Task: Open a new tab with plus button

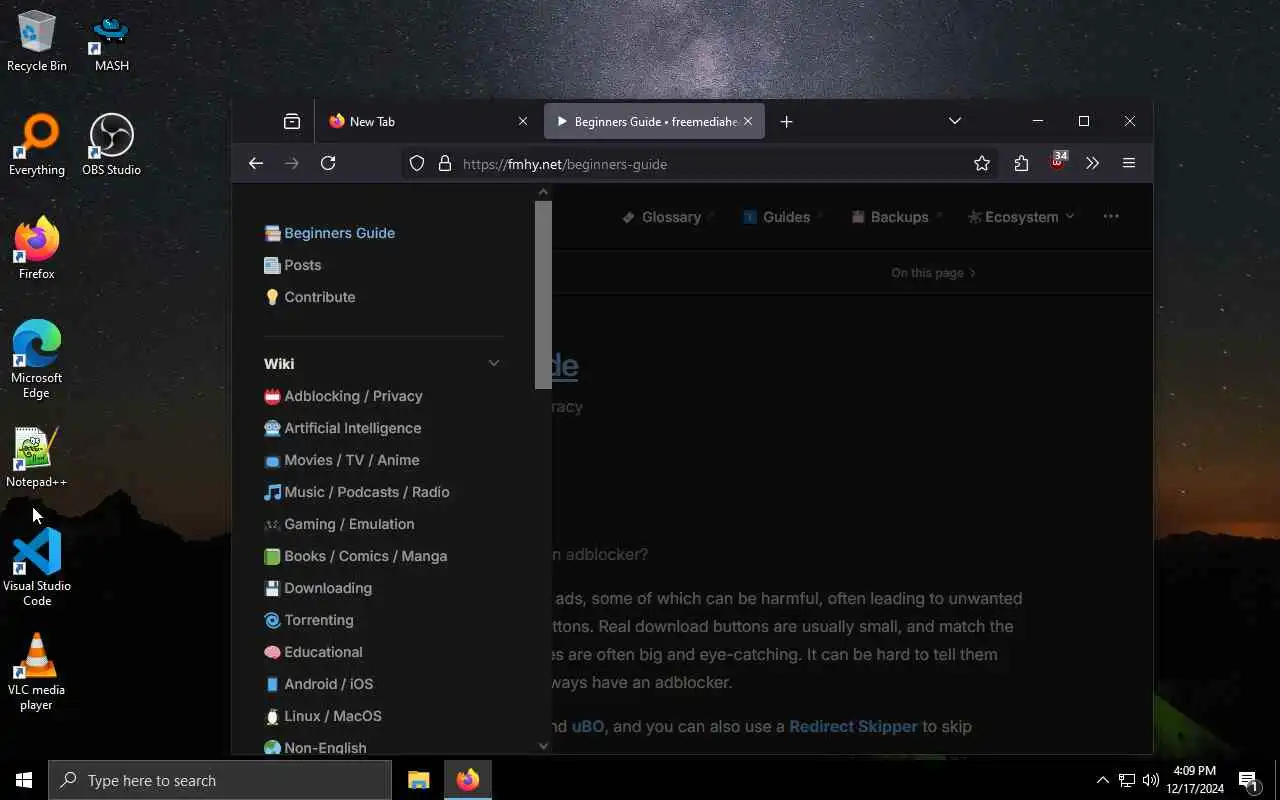Action: (787, 121)
